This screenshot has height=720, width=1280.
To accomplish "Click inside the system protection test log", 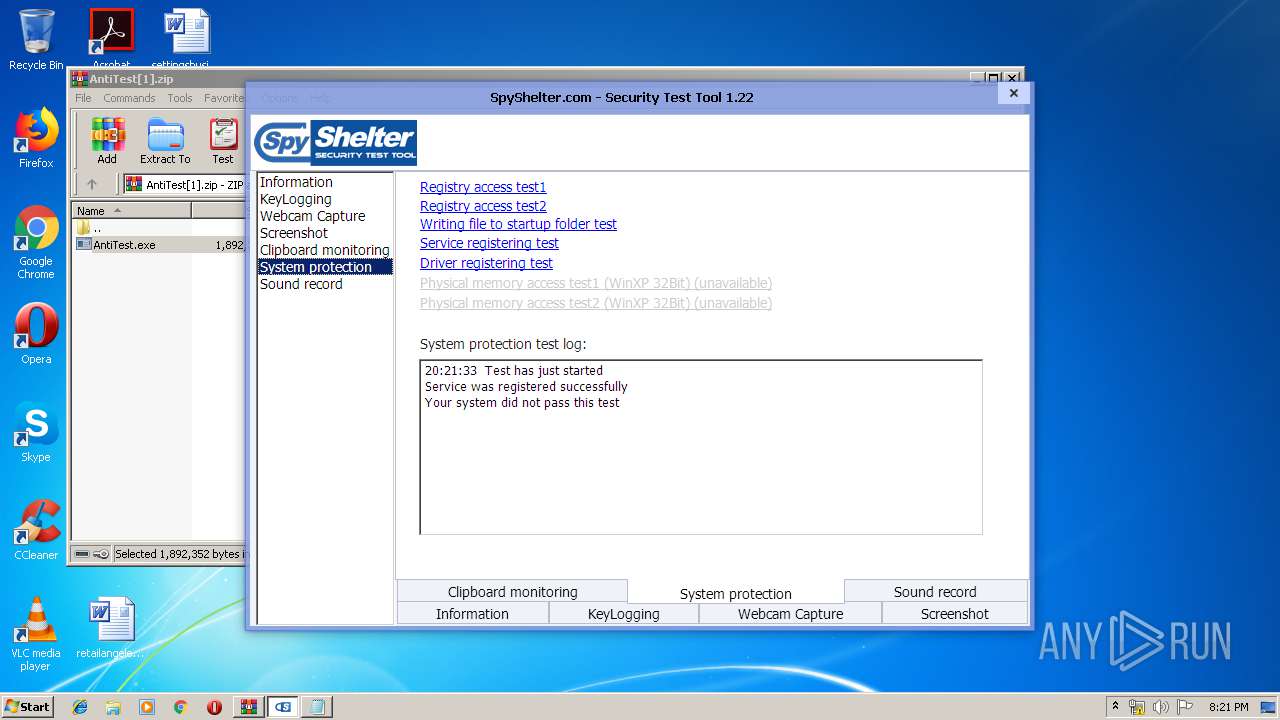I will pos(701,447).
